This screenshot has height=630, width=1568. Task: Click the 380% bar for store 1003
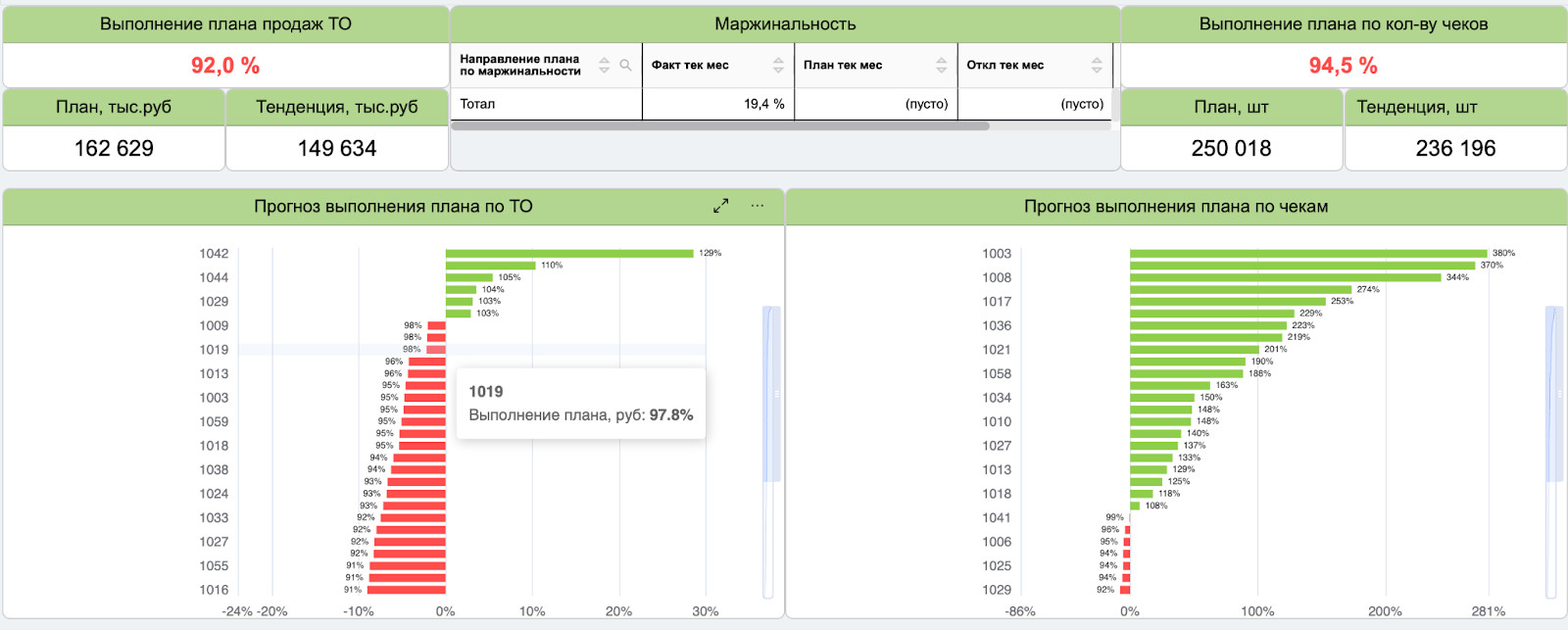[1308, 254]
